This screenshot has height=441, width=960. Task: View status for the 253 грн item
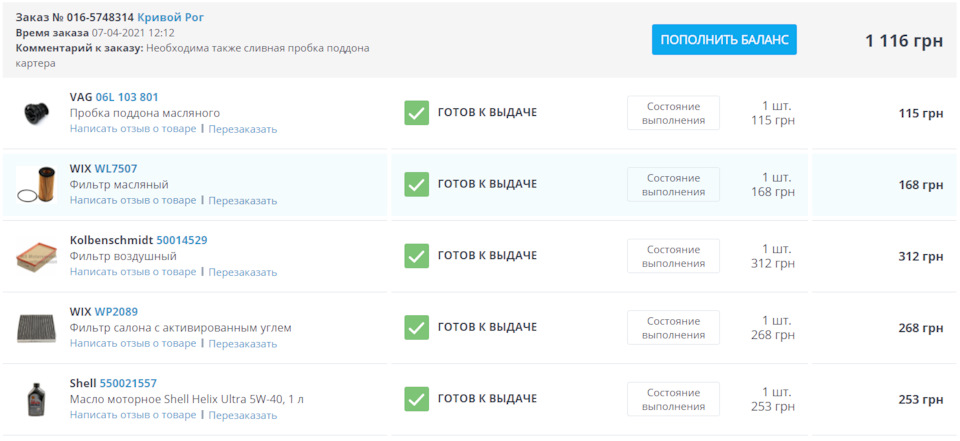[673, 400]
